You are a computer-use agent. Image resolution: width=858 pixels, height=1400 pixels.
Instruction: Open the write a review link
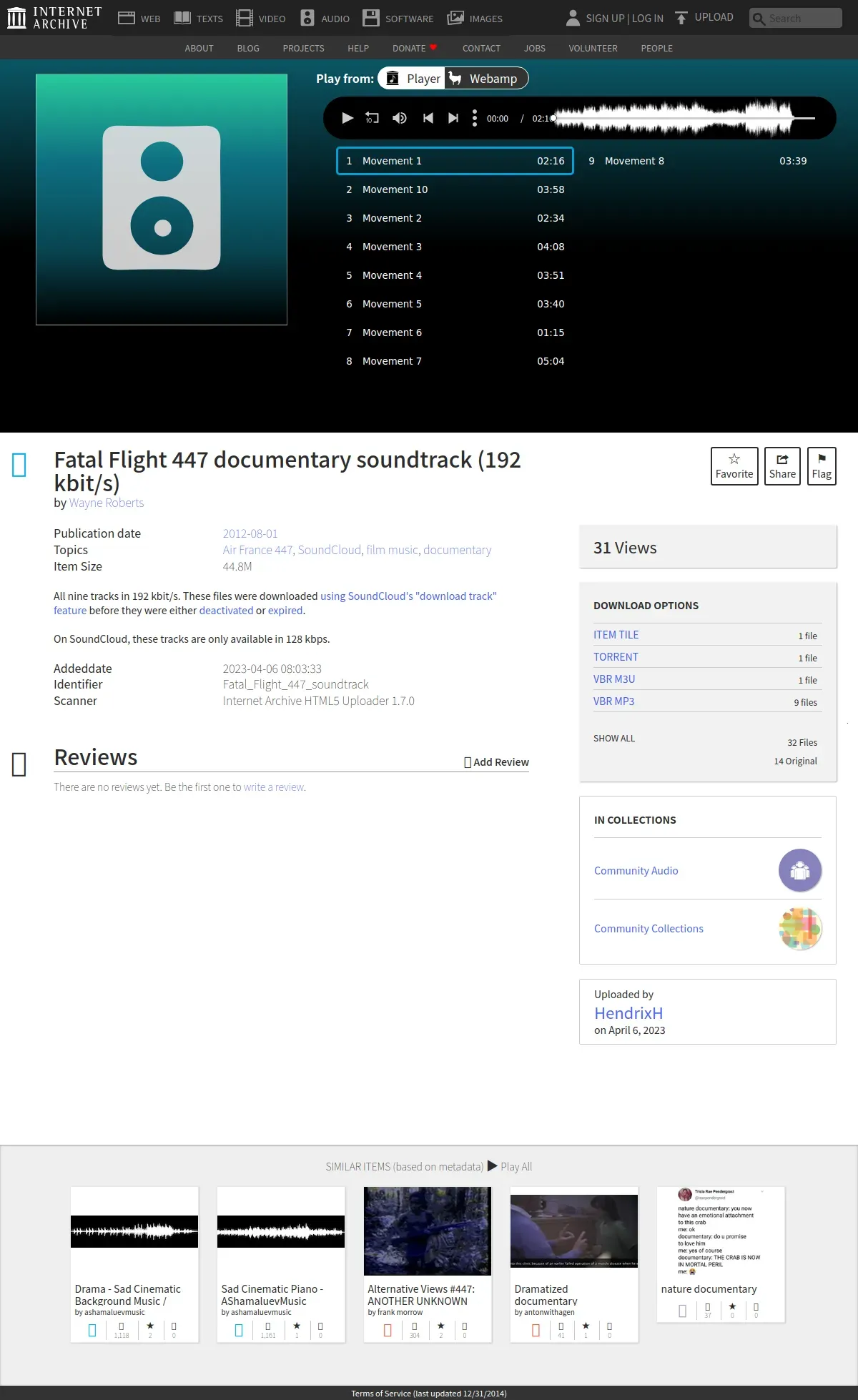274,787
